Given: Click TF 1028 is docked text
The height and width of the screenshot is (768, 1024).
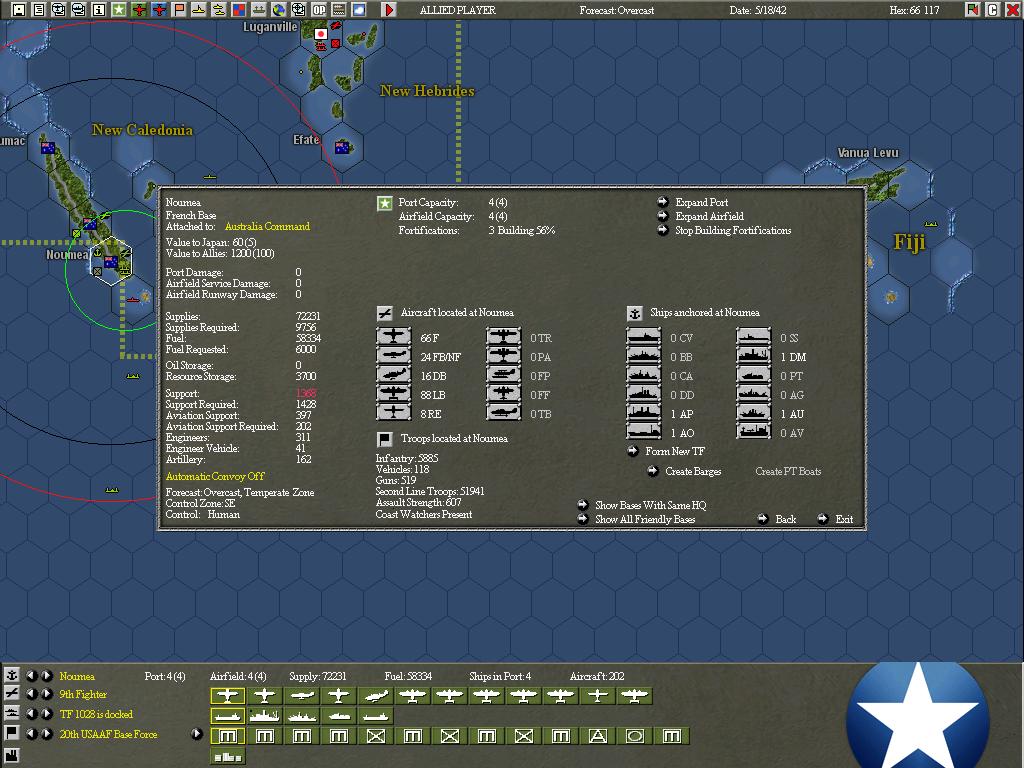Looking at the screenshot, I should [96, 714].
